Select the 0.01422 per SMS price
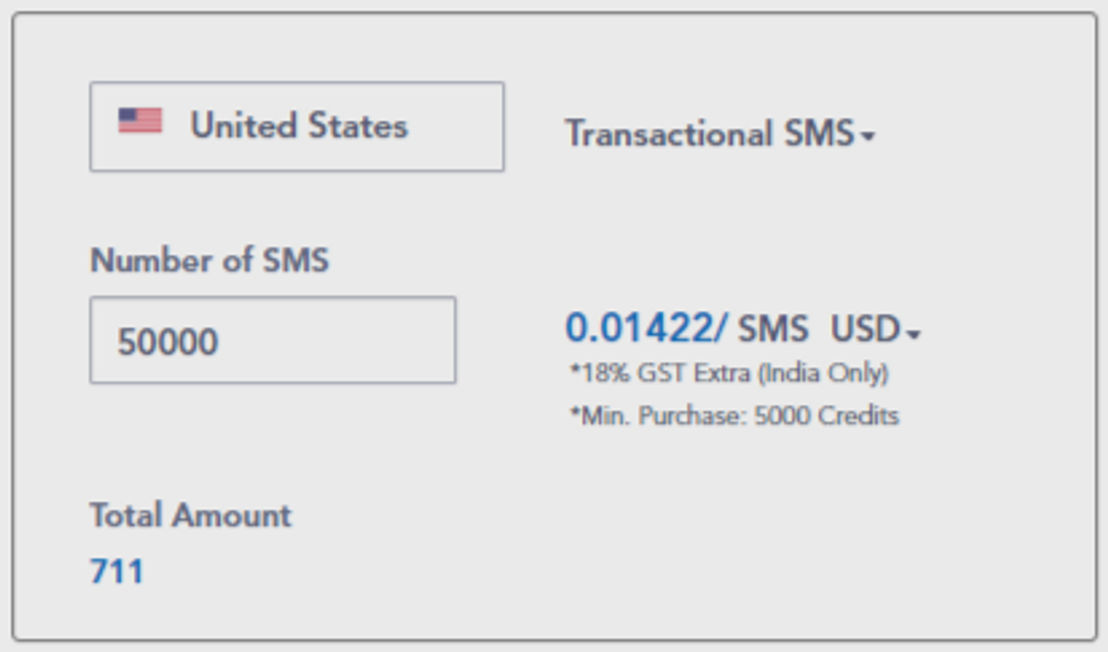Image resolution: width=1108 pixels, height=652 pixels. click(639, 328)
